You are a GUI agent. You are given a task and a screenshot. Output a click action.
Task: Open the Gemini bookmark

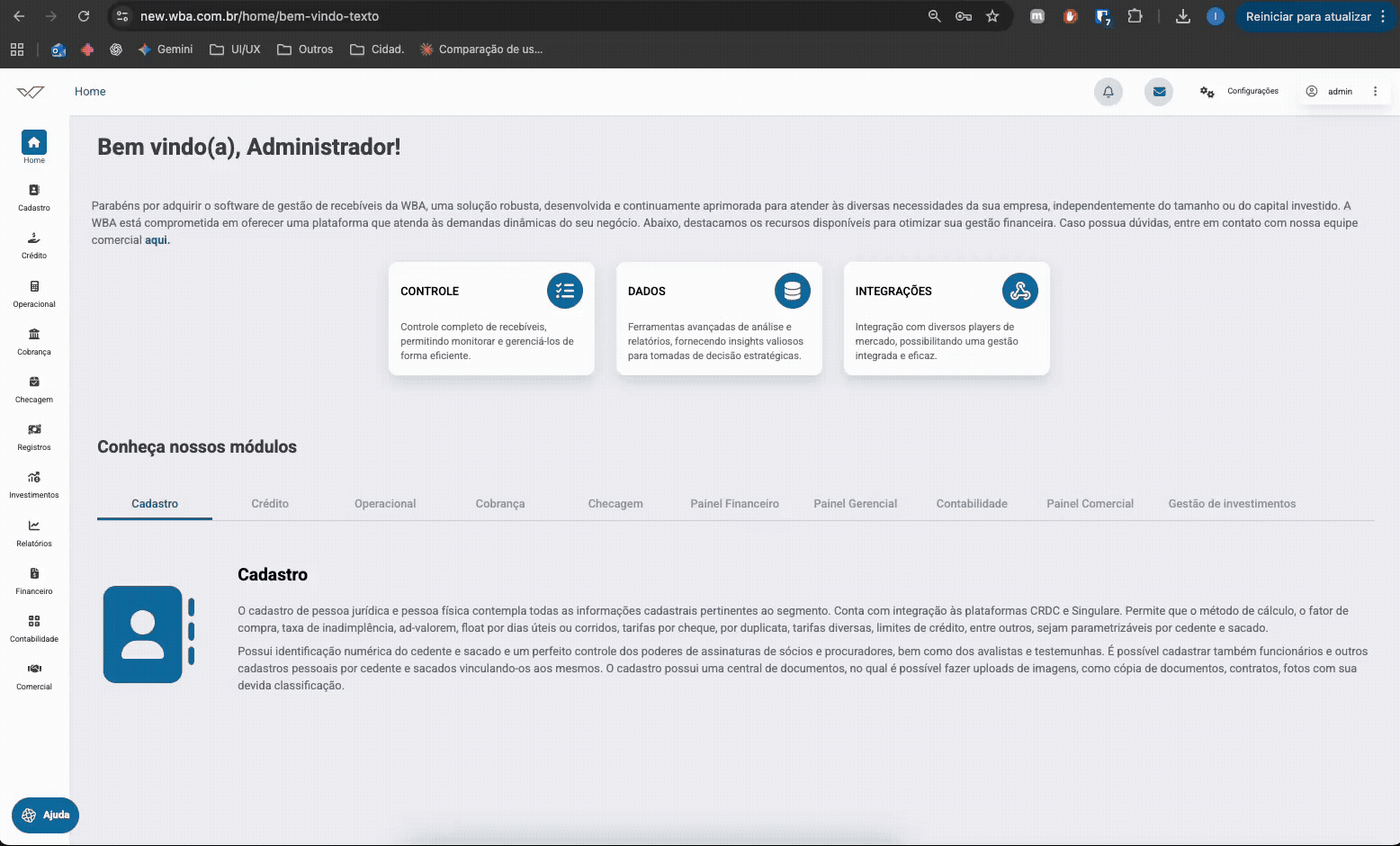click(166, 49)
